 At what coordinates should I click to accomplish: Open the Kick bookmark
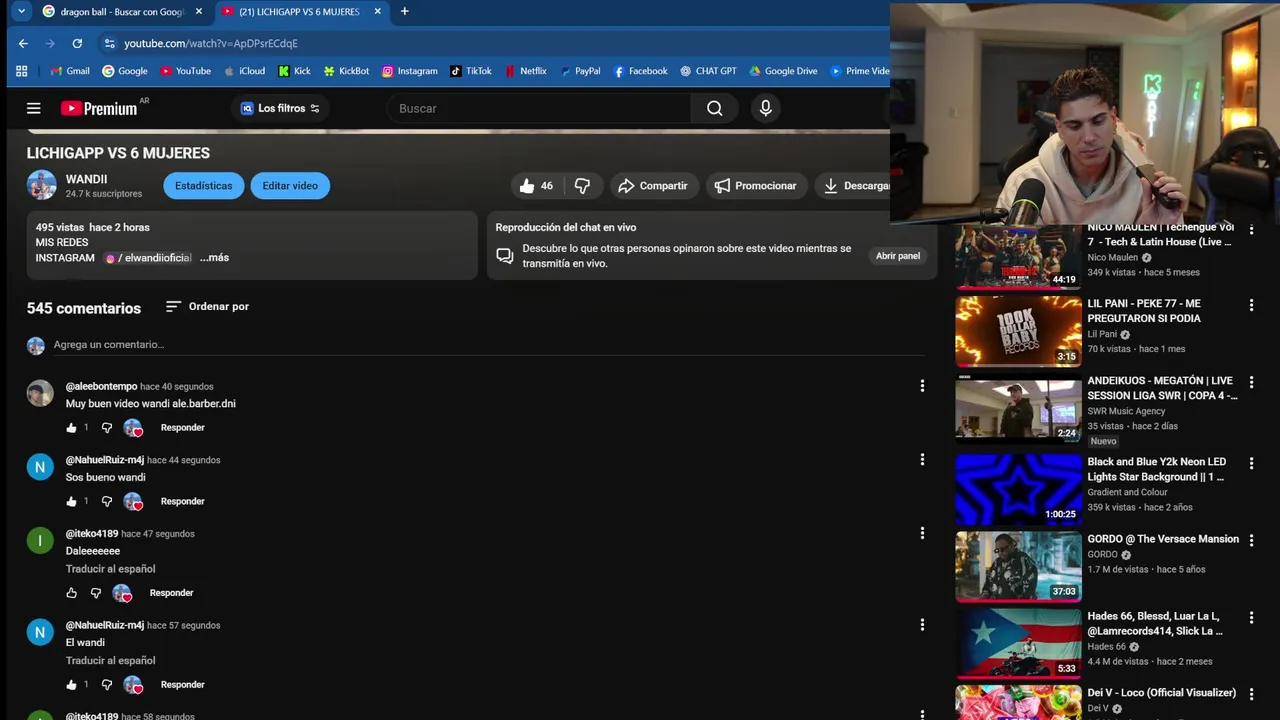click(294, 71)
